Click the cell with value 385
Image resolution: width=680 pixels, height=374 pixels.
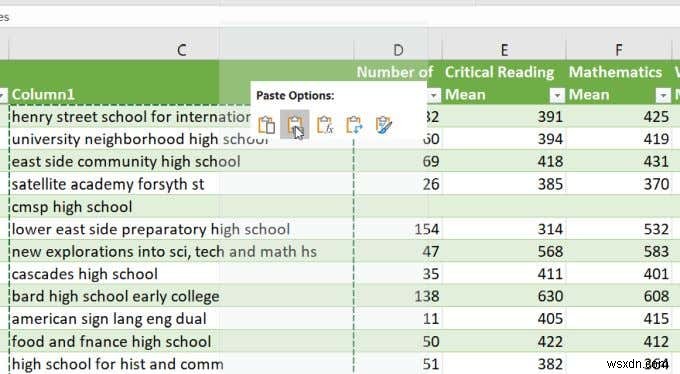coord(504,184)
